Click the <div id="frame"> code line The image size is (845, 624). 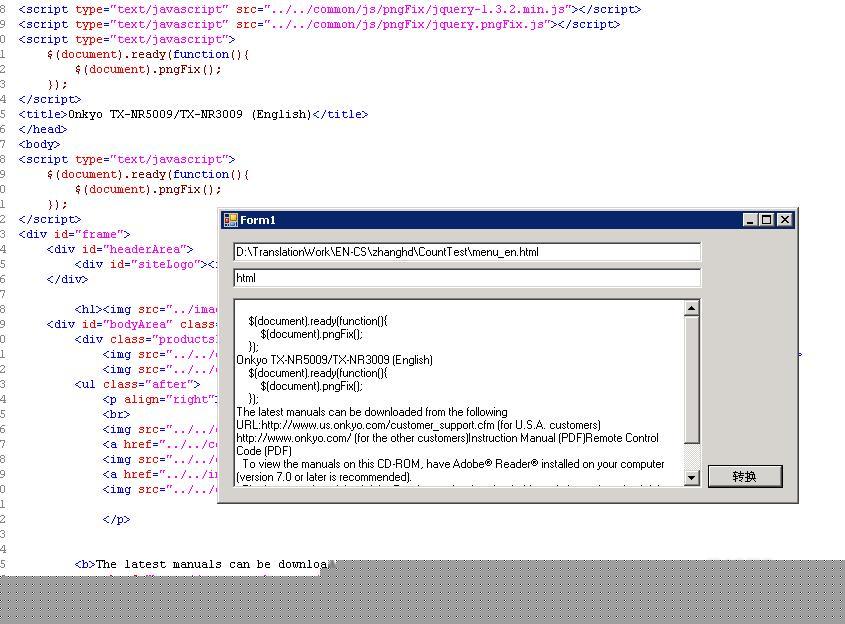[74, 234]
